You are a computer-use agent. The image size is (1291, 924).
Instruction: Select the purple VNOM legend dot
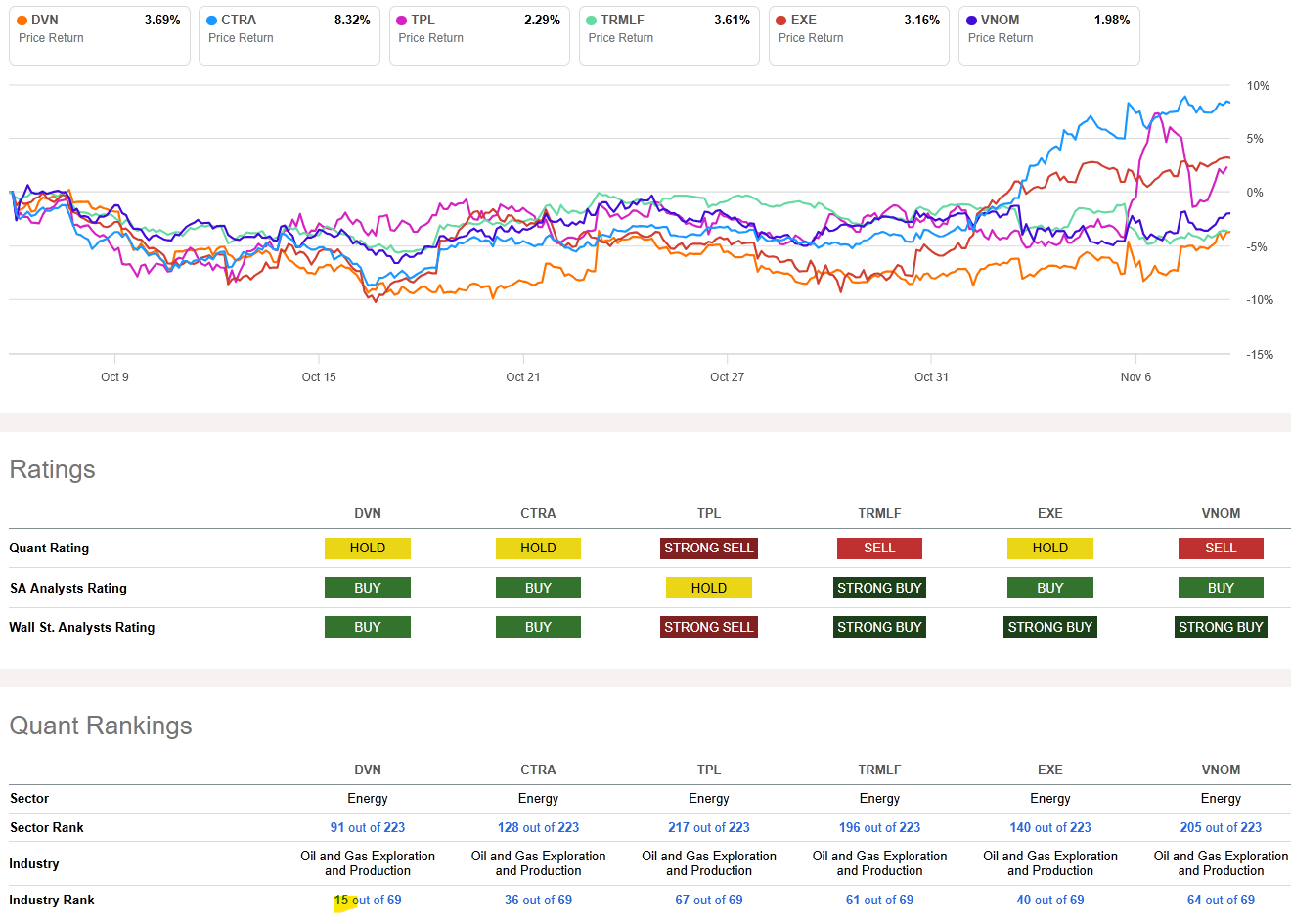pyautogui.click(x=970, y=19)
